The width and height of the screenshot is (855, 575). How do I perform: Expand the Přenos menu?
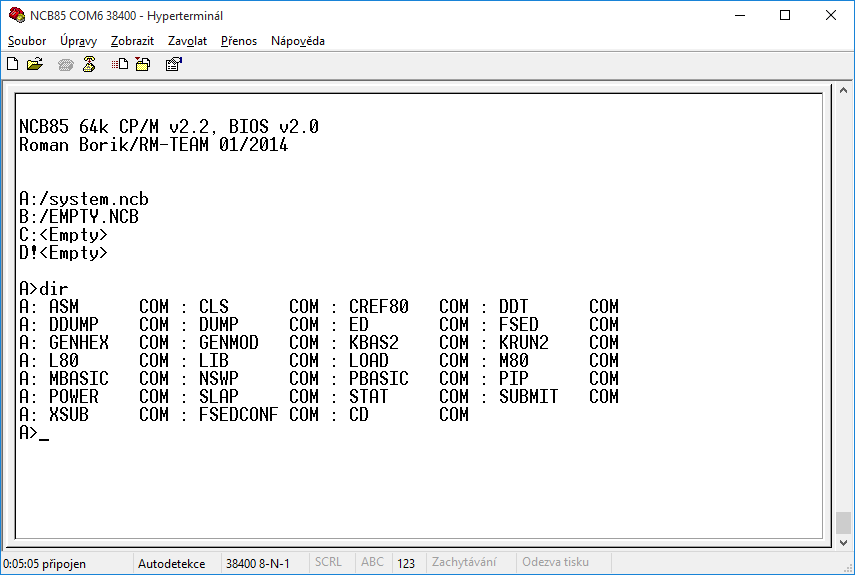[239, 41]
